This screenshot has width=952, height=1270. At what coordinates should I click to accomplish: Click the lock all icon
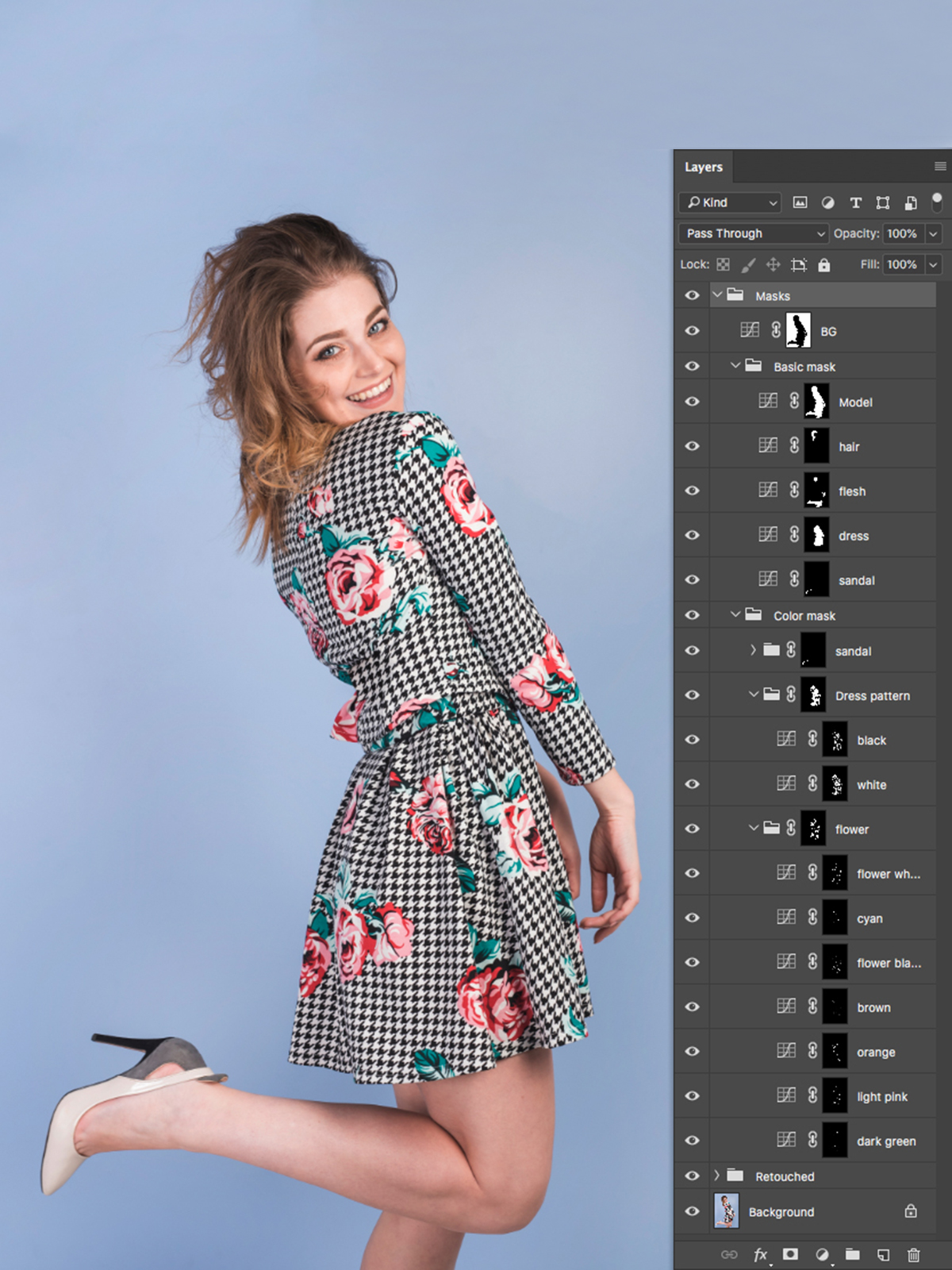click(824, 264)
